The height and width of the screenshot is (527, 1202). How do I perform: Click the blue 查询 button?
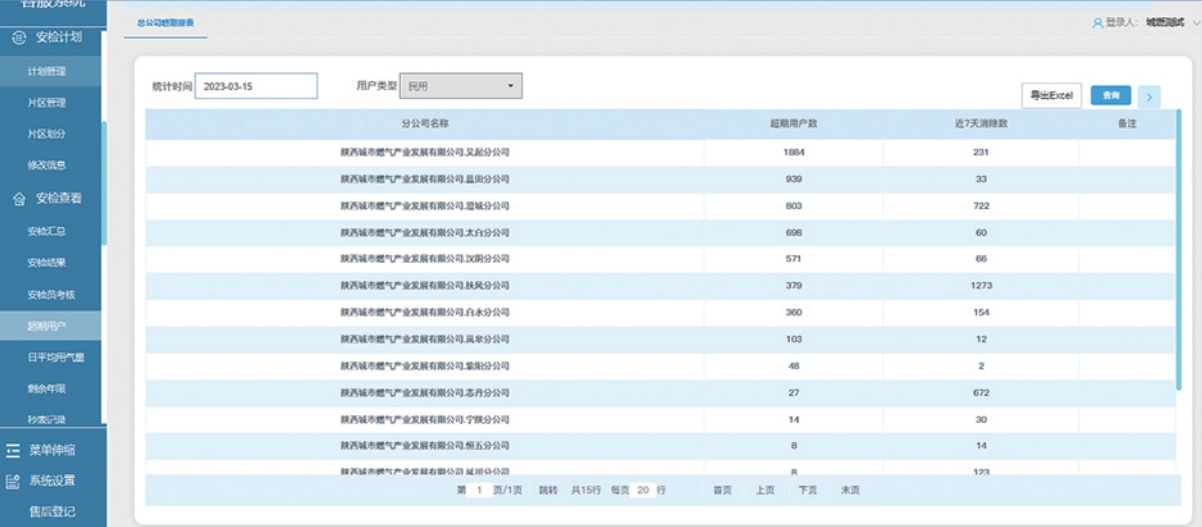(x=1111, y=95)
